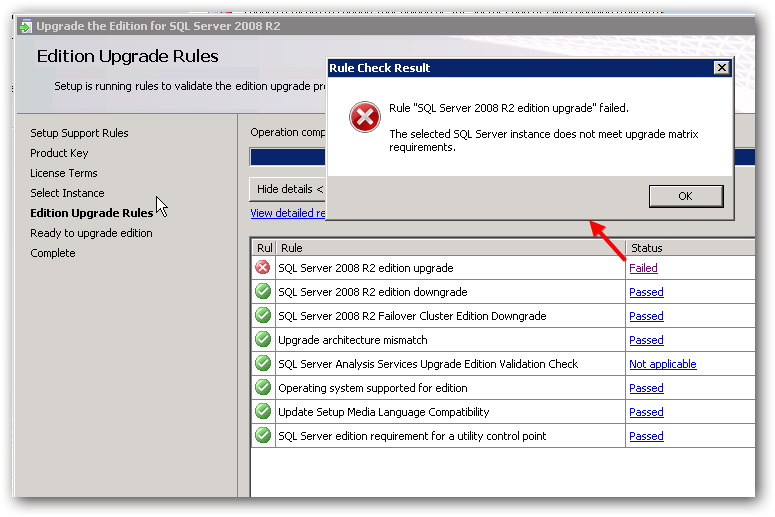Click the Status column header
Viewport: 775px width, 517px height.
pos(690,248)
